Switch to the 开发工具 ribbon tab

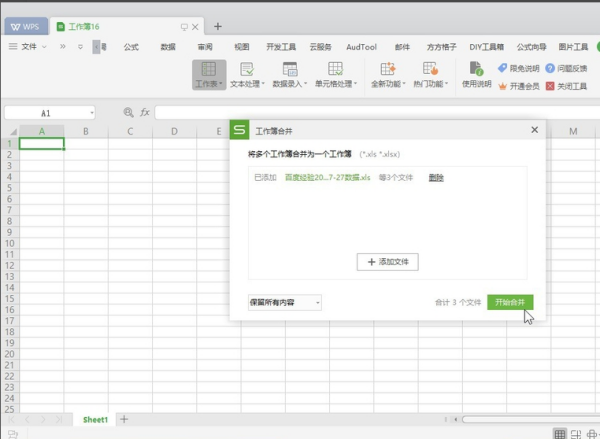click(x=281, y=46)
